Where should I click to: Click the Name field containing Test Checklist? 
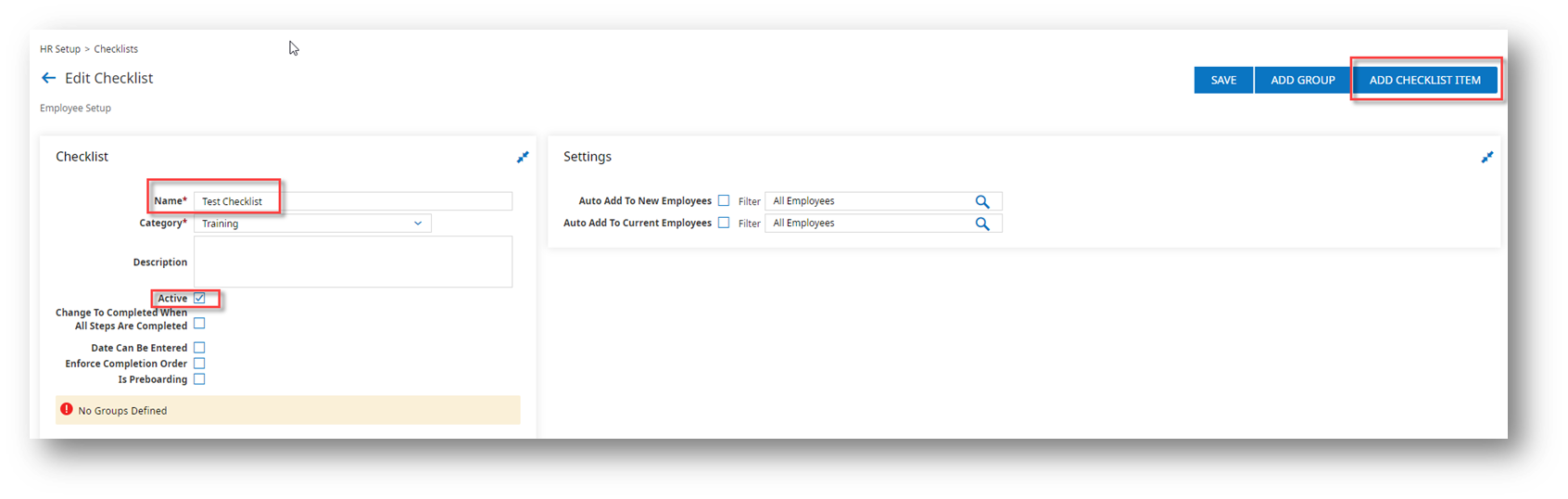pos(353,201)
